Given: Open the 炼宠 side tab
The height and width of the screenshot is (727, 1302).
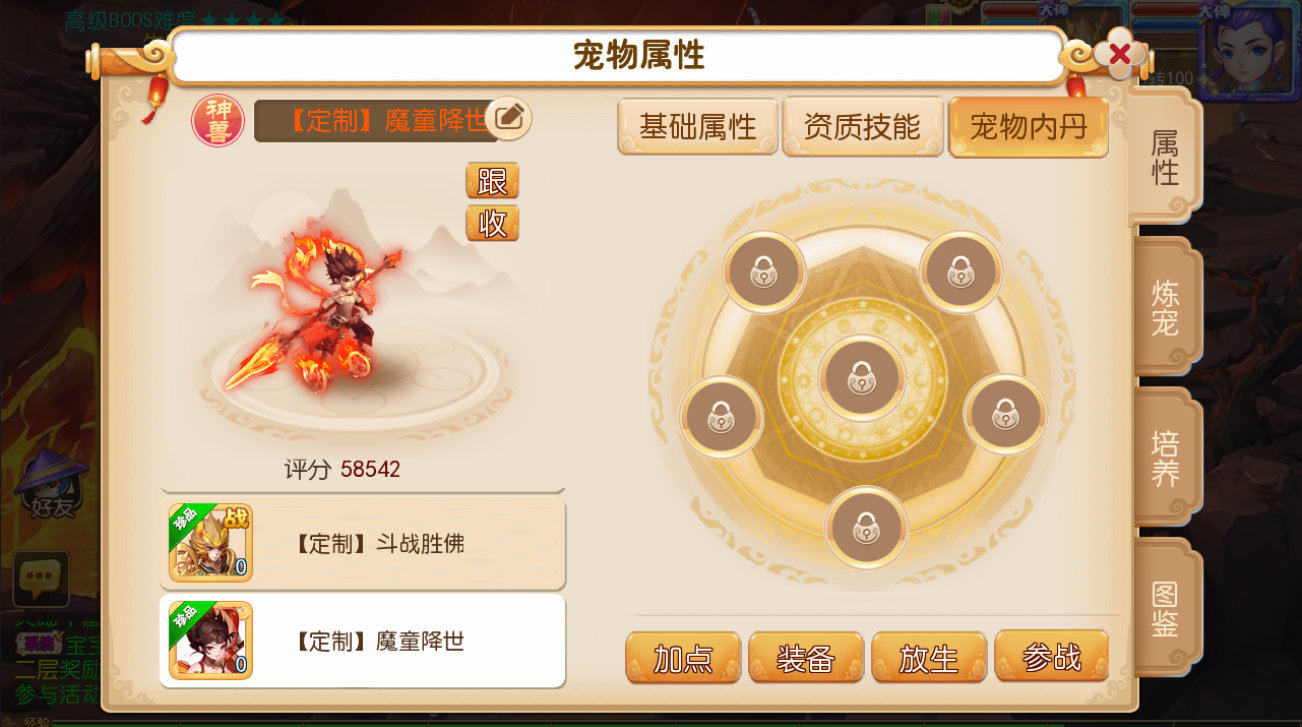Looking at the screenshot, I should pos(1166,307).
